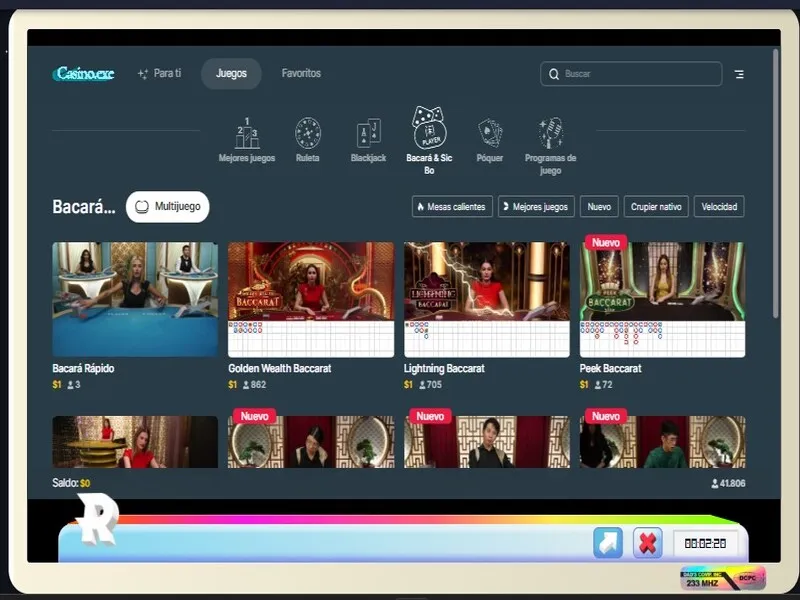Click the 00:02:20 timer display

coord(705,543)
